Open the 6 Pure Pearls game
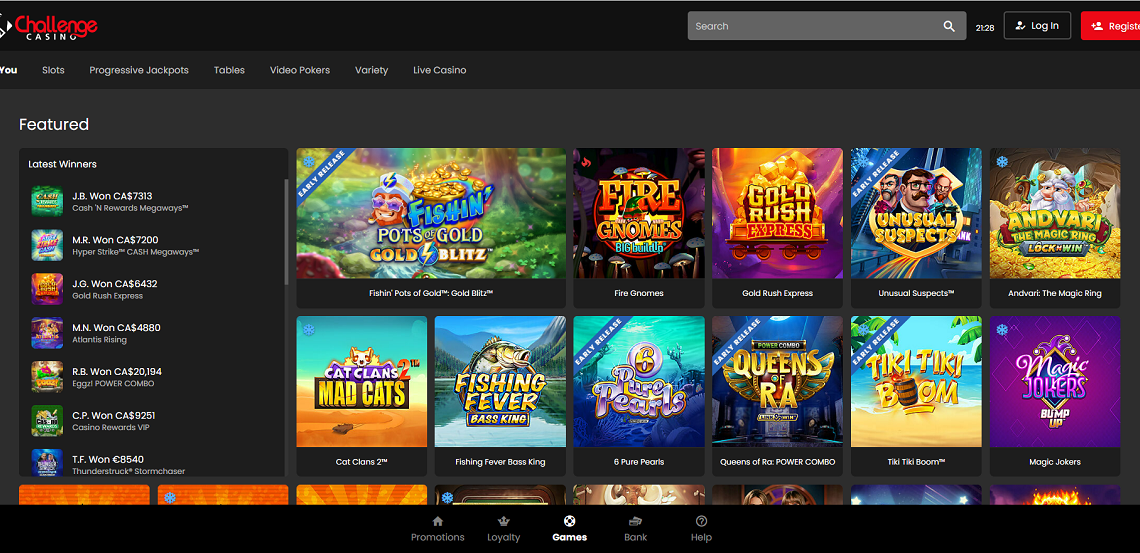This screenshot has height=553, width=1140. [639, 396]
